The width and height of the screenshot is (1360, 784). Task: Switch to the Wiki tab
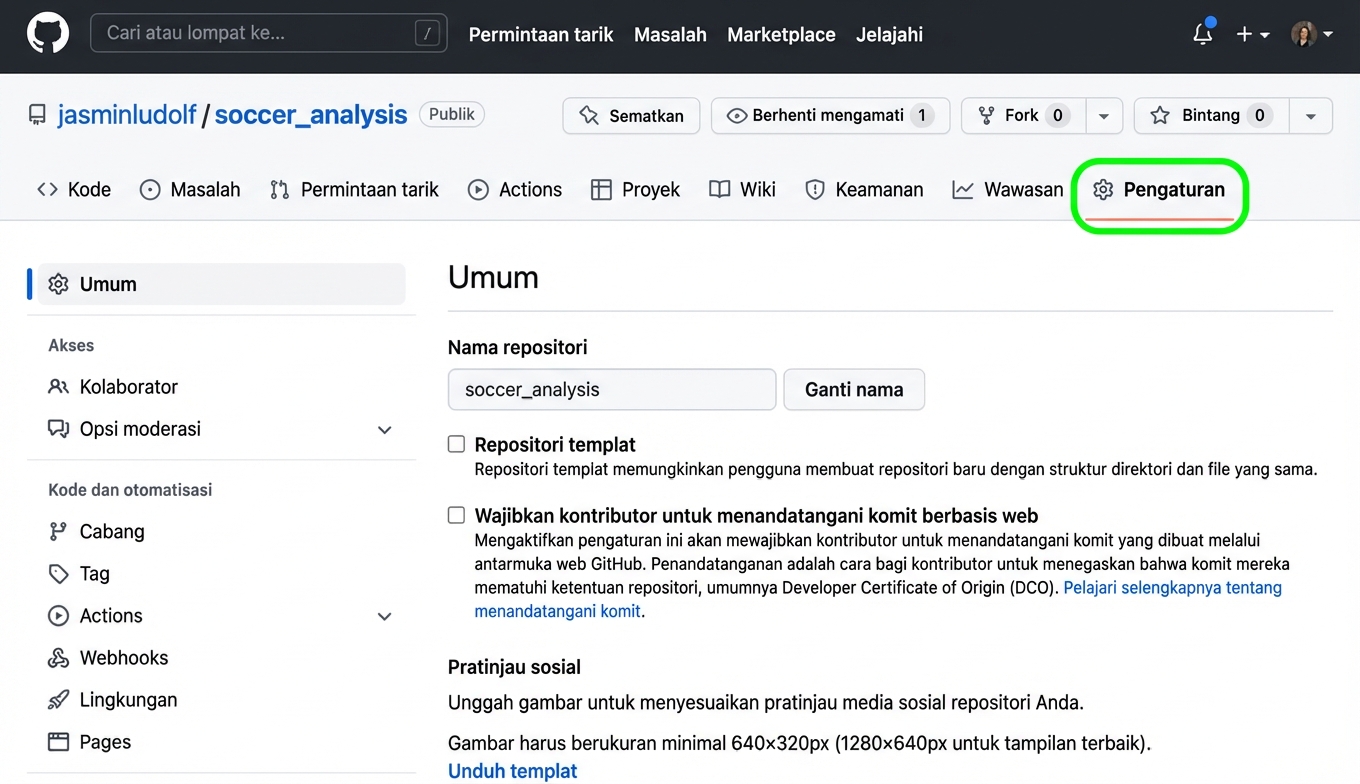tap(743, 189)
